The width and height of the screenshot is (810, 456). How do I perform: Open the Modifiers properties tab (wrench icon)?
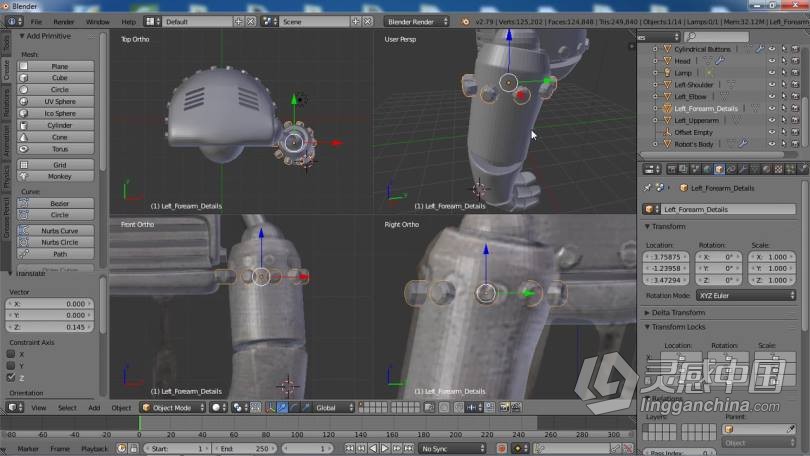[x=743, y=169]
